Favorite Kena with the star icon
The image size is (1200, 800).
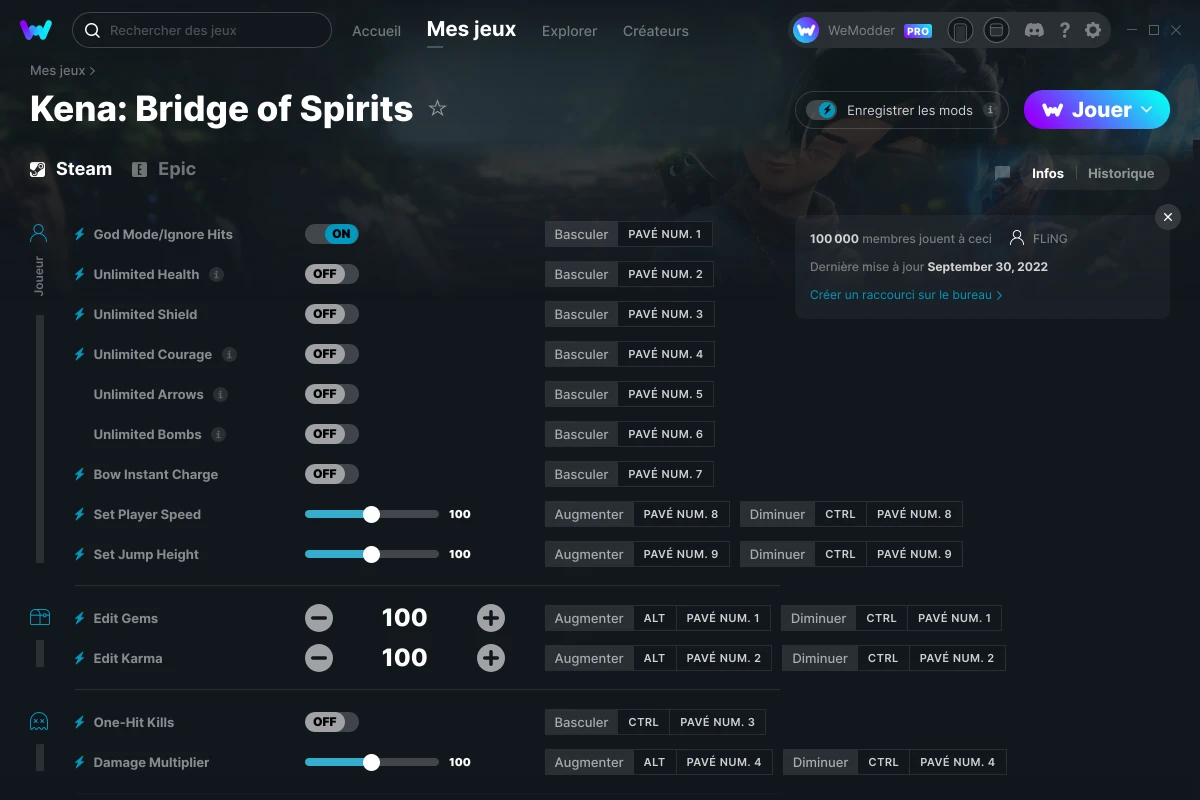coord(437,108)
